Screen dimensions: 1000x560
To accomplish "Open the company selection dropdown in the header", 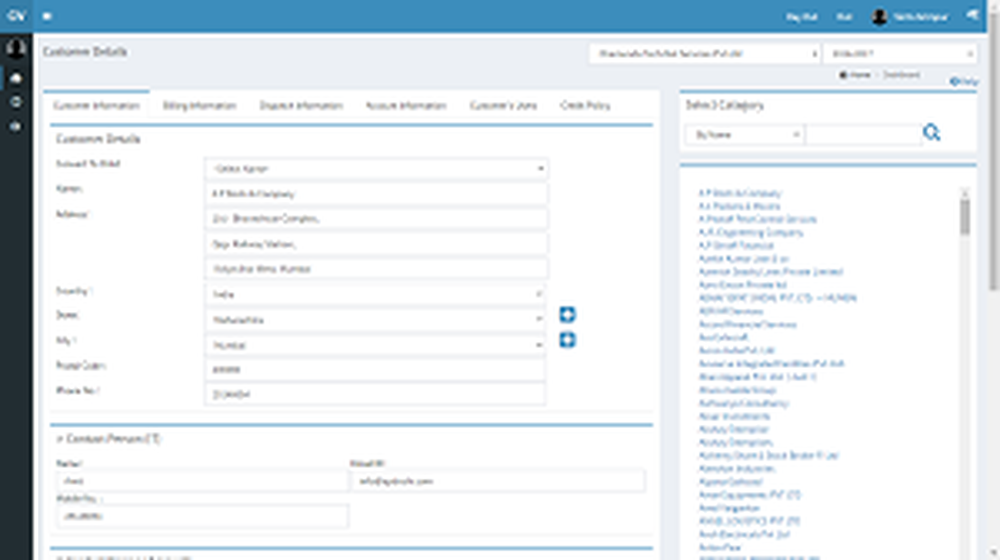I will [x=705, y=54].
